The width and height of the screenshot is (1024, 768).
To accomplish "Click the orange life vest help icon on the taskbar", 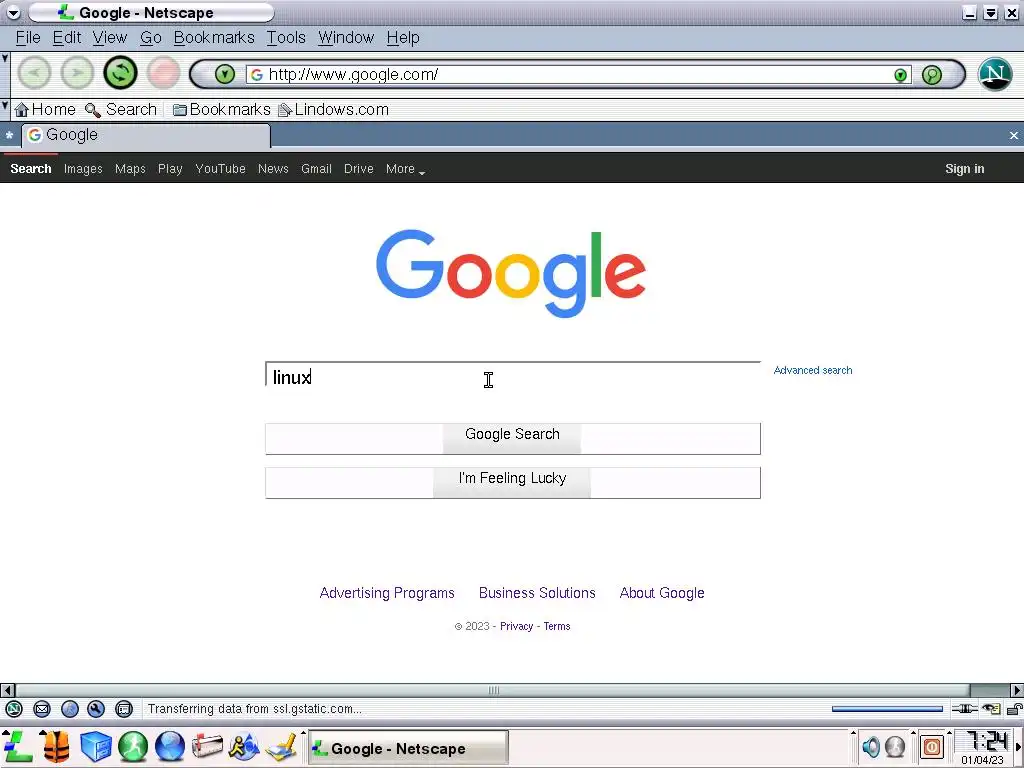I will click(57, 746).
